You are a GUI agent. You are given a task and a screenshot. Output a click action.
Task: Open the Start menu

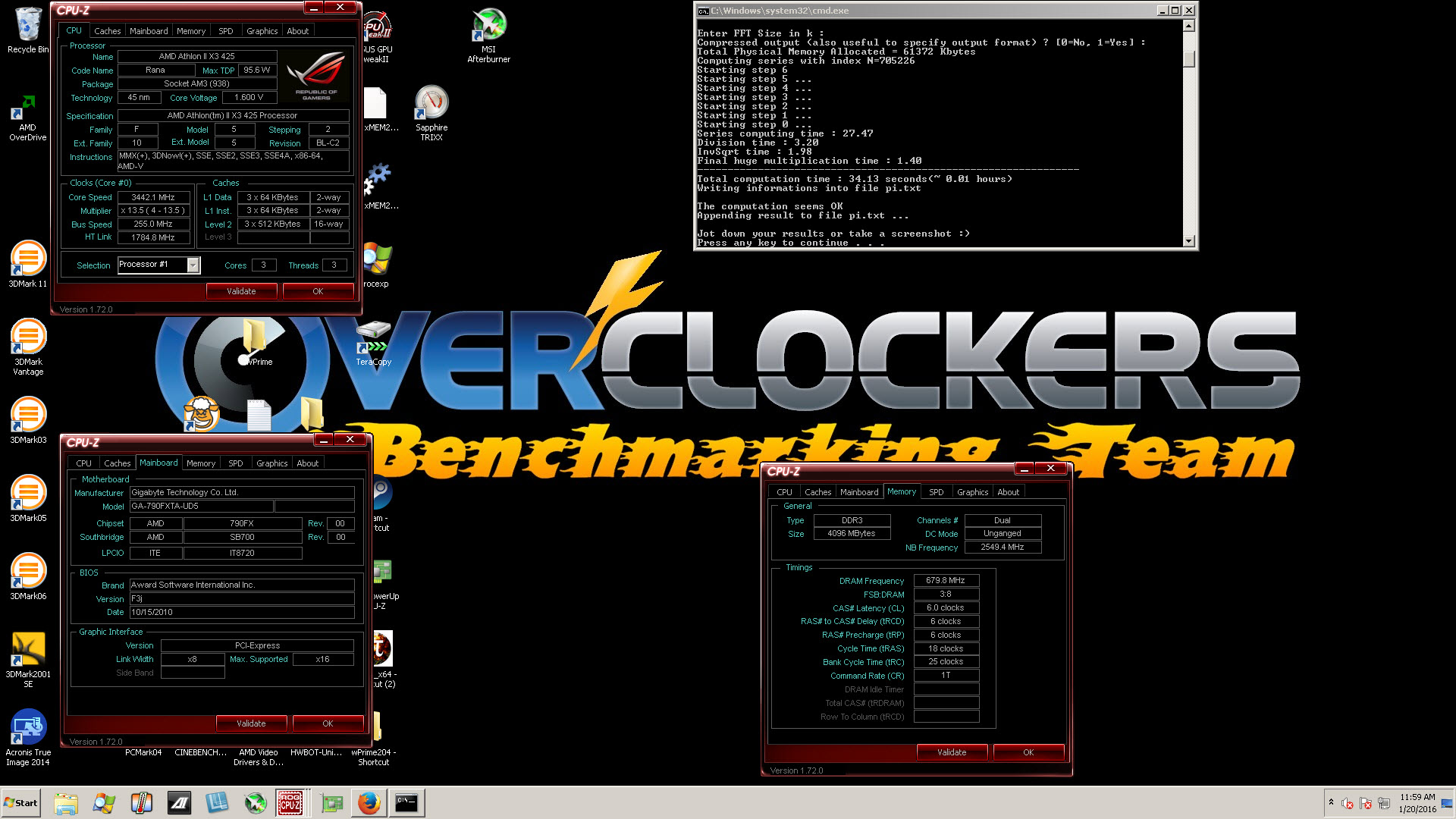[x=21, y=802]
